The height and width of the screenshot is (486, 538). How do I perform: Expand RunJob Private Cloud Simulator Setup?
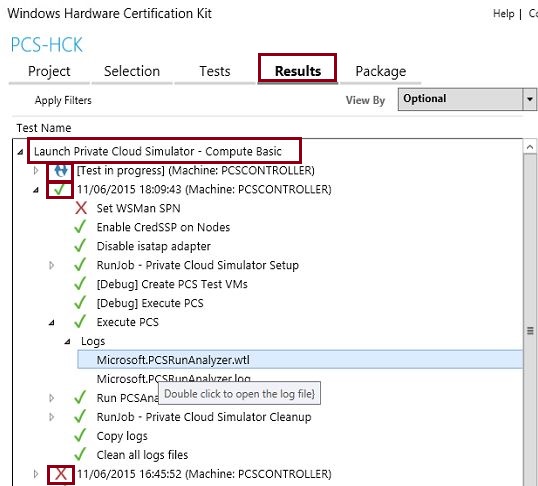pos(51,265)
